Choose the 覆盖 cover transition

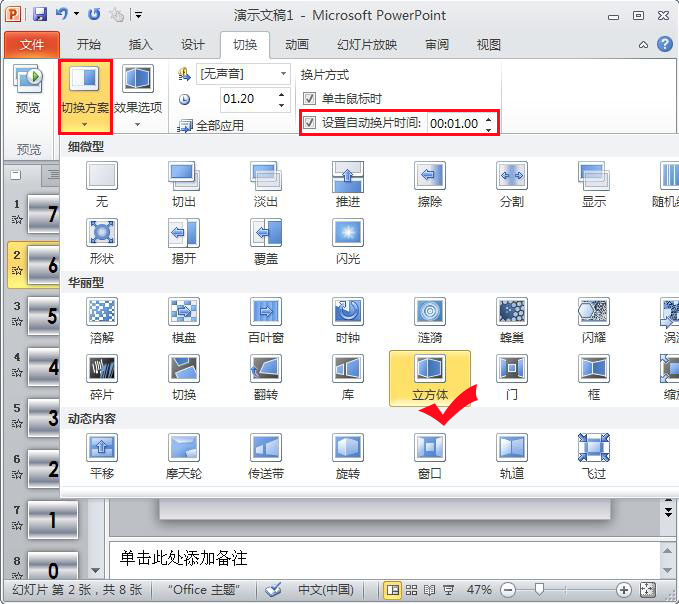tap(266, 242)
